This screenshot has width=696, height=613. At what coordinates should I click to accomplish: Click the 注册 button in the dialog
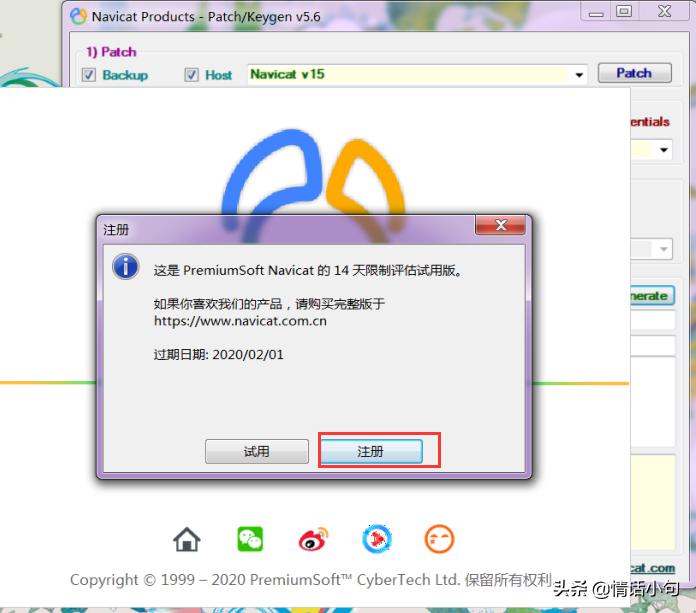point(371,451)
